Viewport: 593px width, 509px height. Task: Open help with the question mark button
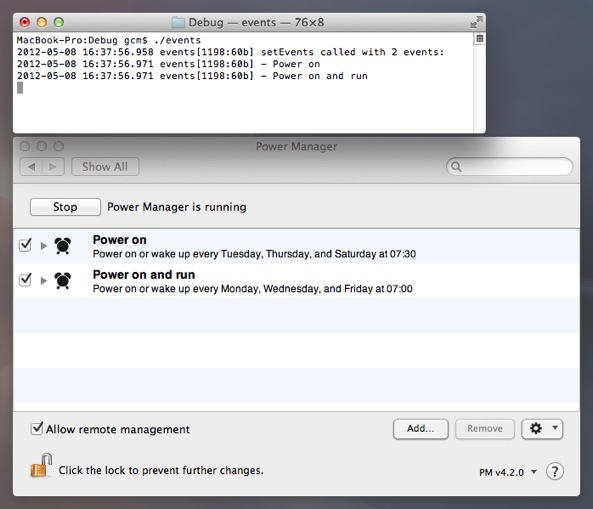click(x=555, y=472)
